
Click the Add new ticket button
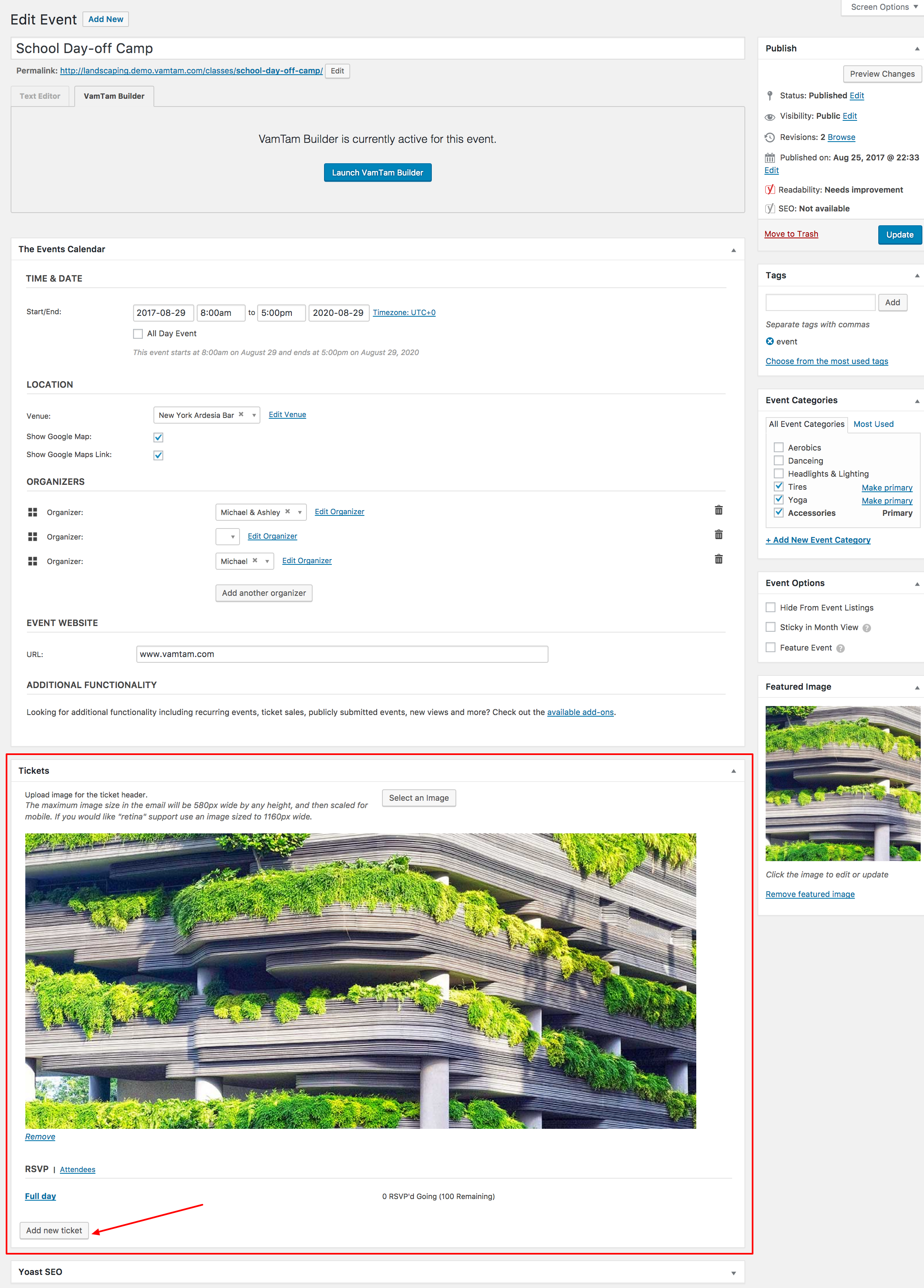coord(54,1230)
